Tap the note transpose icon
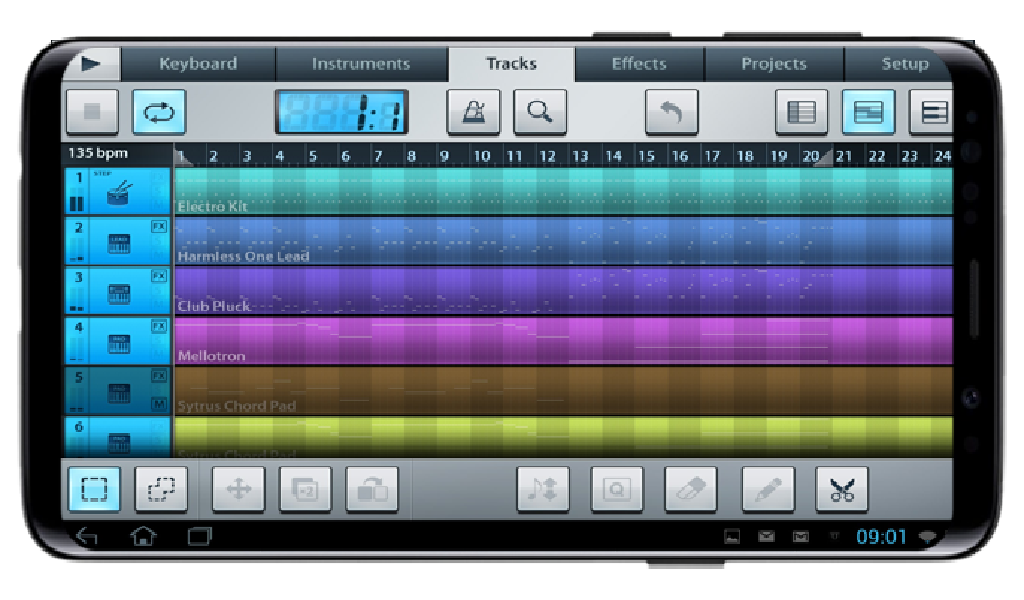The width and height of the screenshot is (1024, 600). pyautogui.click(x=543, y=489)
